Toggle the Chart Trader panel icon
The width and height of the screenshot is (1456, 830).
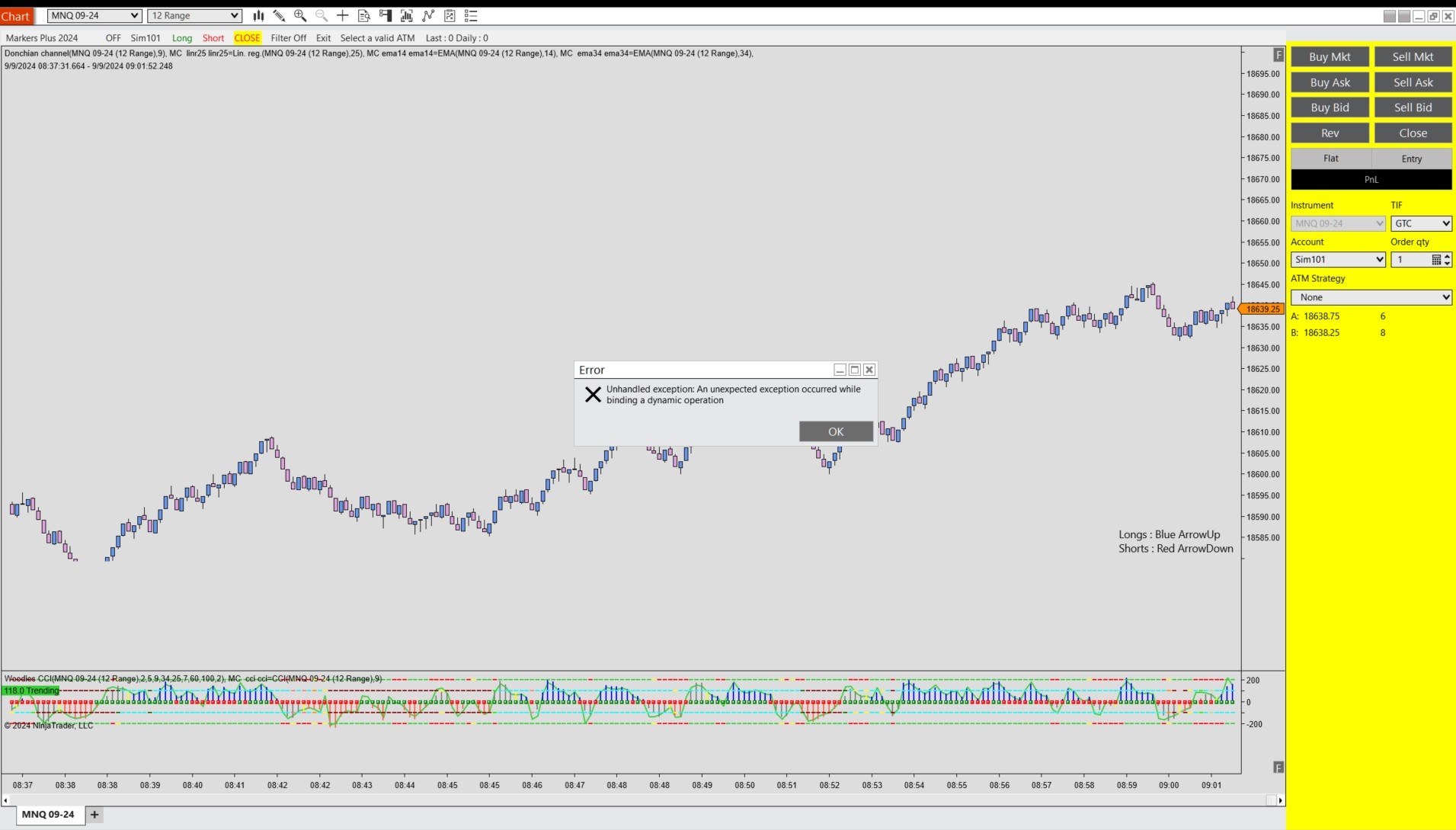point(386,15)
